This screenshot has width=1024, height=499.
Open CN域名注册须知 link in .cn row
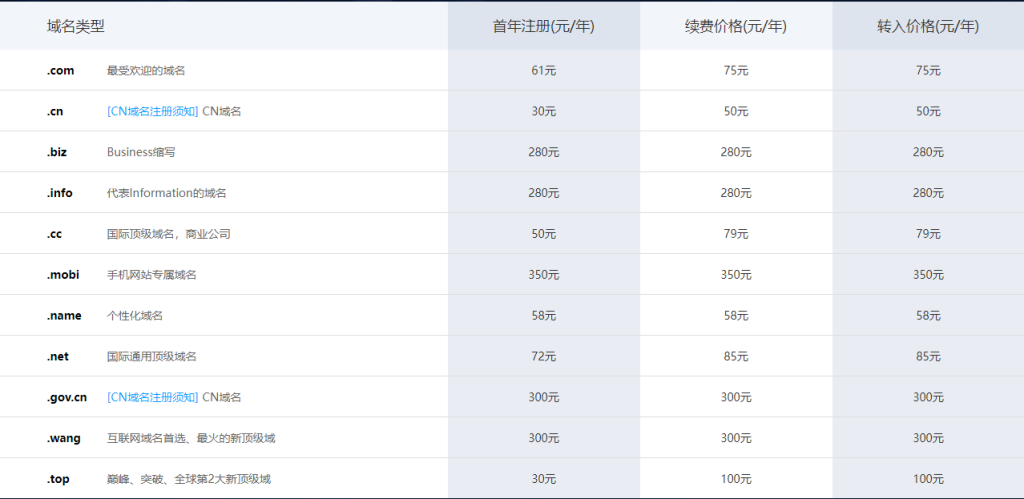pos(152,112)
